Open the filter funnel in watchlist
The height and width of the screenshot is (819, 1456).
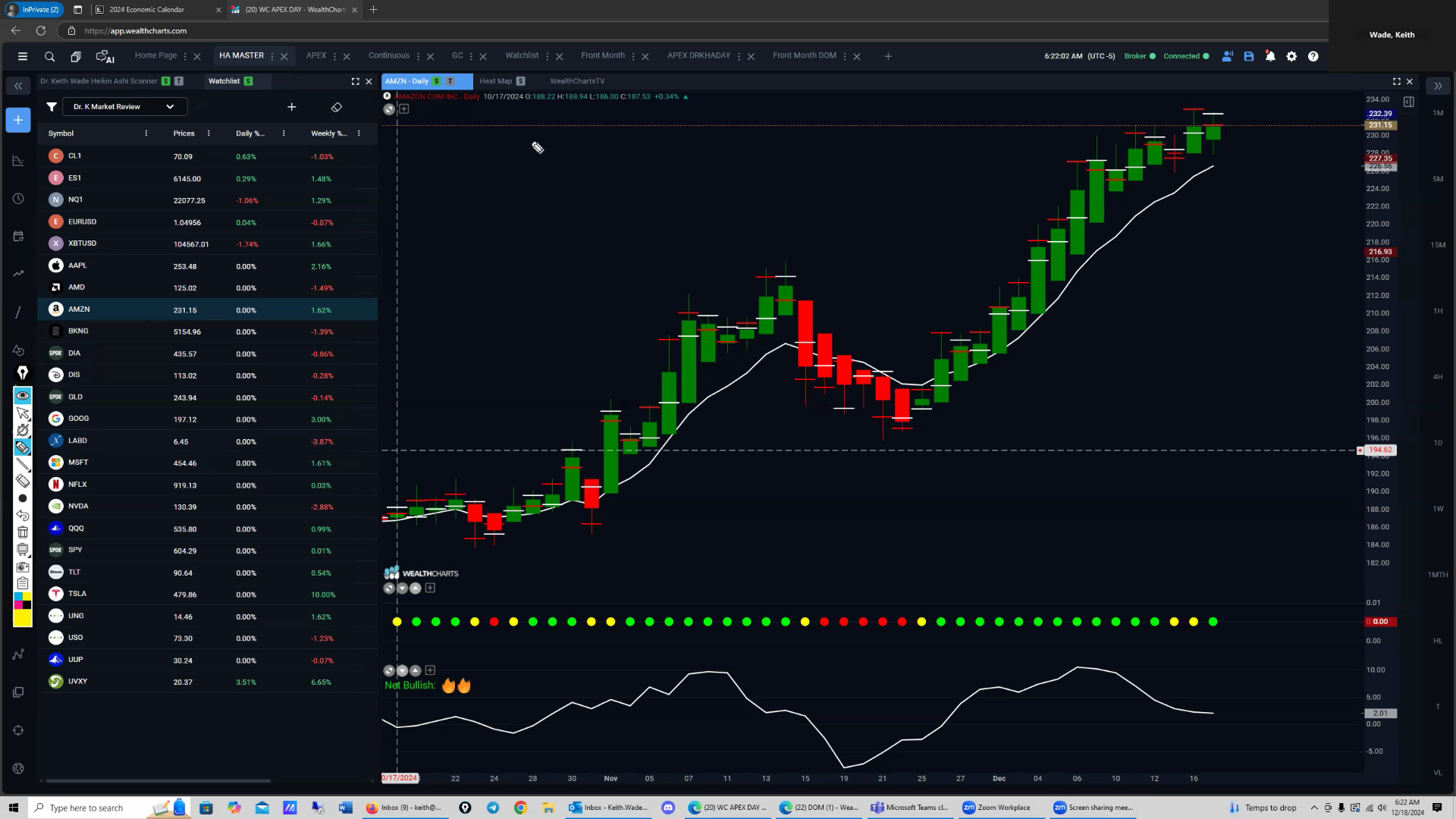click(52, 107)
